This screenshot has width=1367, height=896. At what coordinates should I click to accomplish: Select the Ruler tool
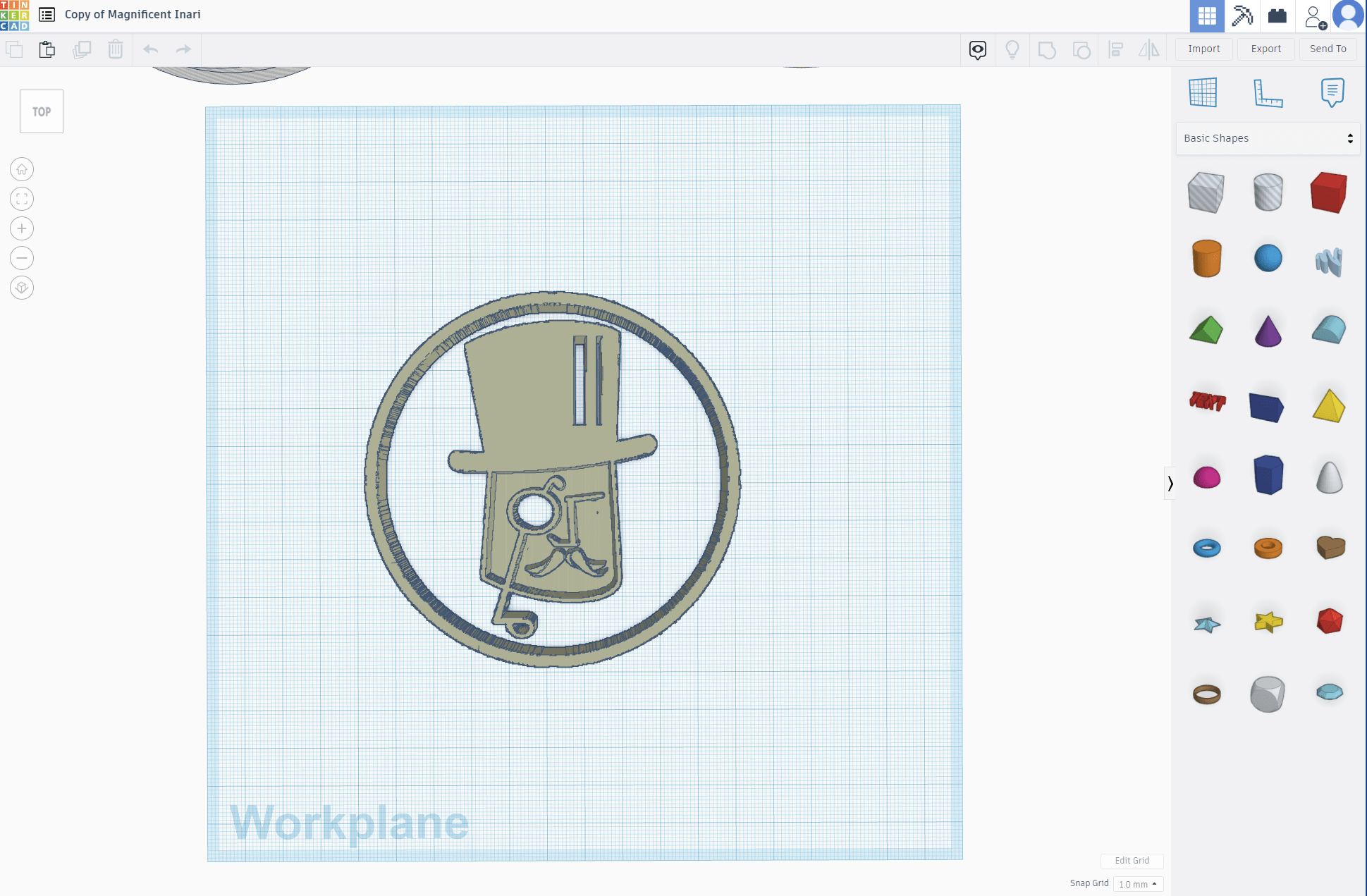pyautogui.click(x=1268, y=93)
